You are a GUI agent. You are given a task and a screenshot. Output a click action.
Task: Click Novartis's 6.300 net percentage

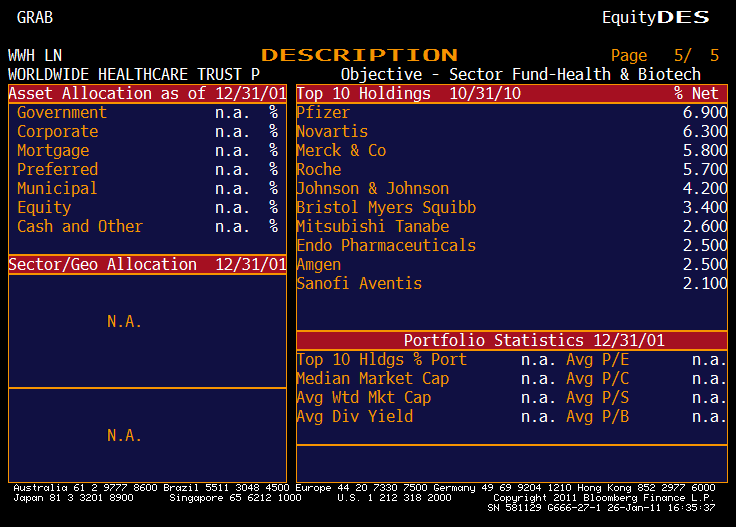(705, 131)
